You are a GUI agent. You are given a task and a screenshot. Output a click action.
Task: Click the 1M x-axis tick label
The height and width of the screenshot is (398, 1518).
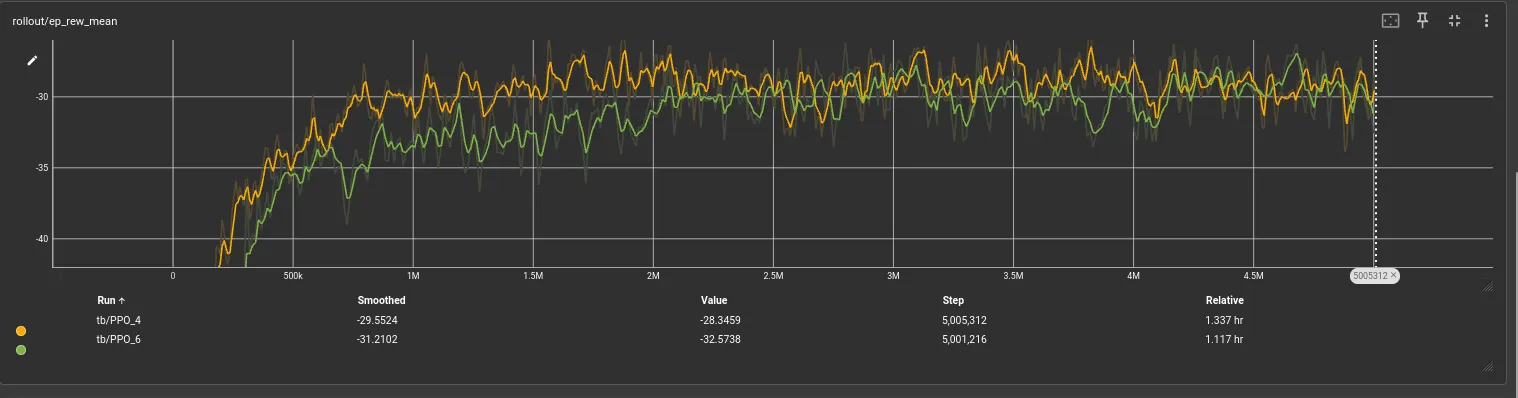coord(413,275)
